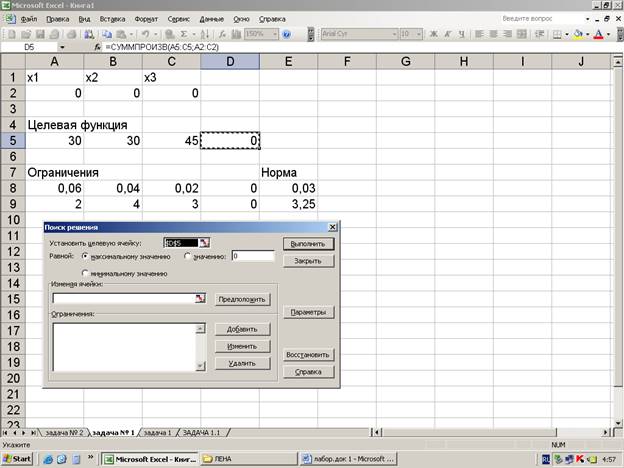Select 'минимальному значению' radio option
Screen dimensions: 624x468
tap(85, 273)
